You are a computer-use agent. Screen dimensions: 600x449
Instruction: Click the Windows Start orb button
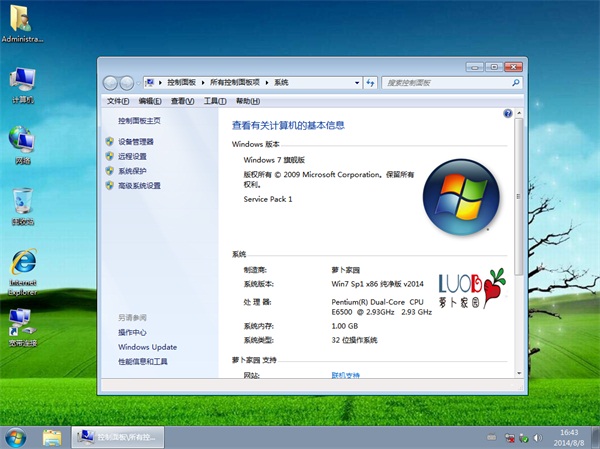[x=16, y=437]
